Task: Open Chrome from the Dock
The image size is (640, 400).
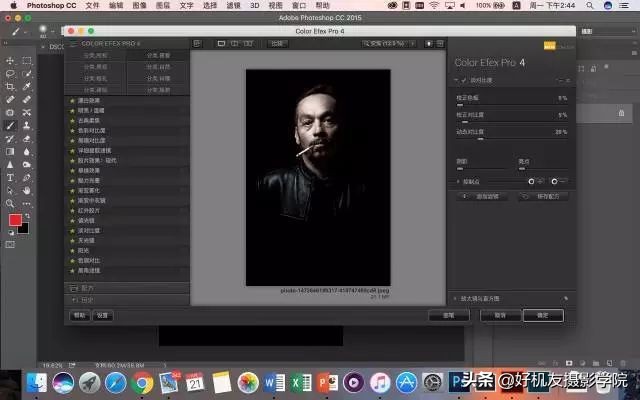Action: (142, 383)
